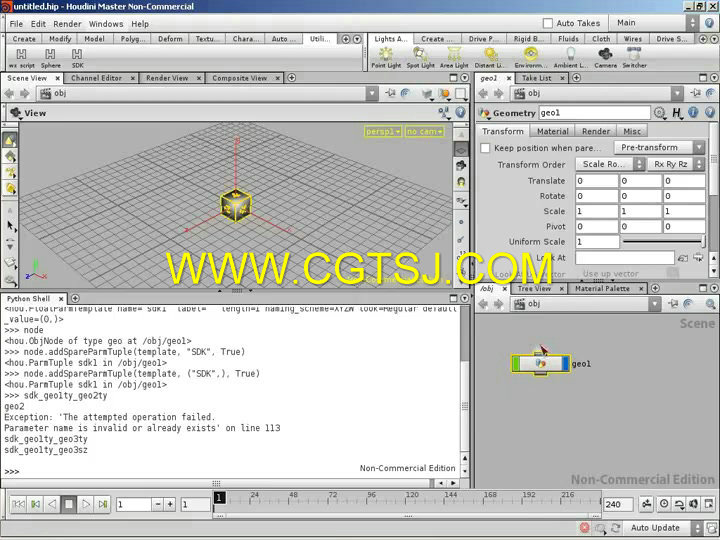Viewport: 720px width, 540px height.
Task: Click the forward arrow in the parameter pane
Action: click(499, 94)
